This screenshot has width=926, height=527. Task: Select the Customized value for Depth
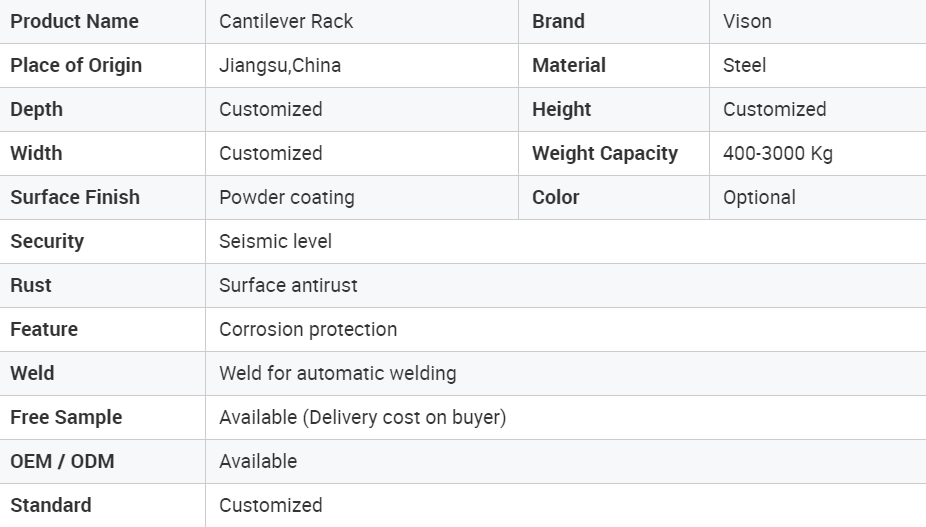(270, 109)
